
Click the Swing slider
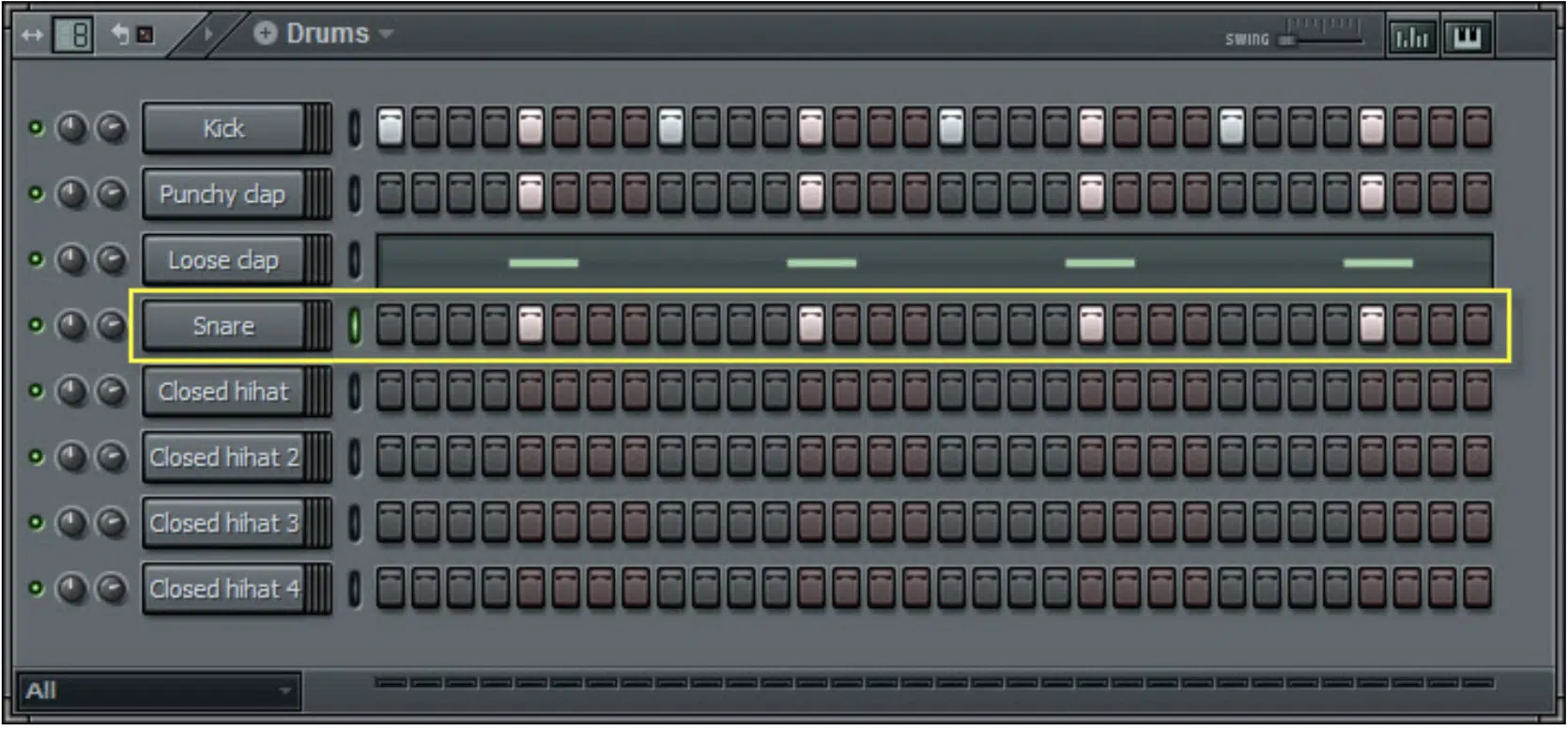1322,39
